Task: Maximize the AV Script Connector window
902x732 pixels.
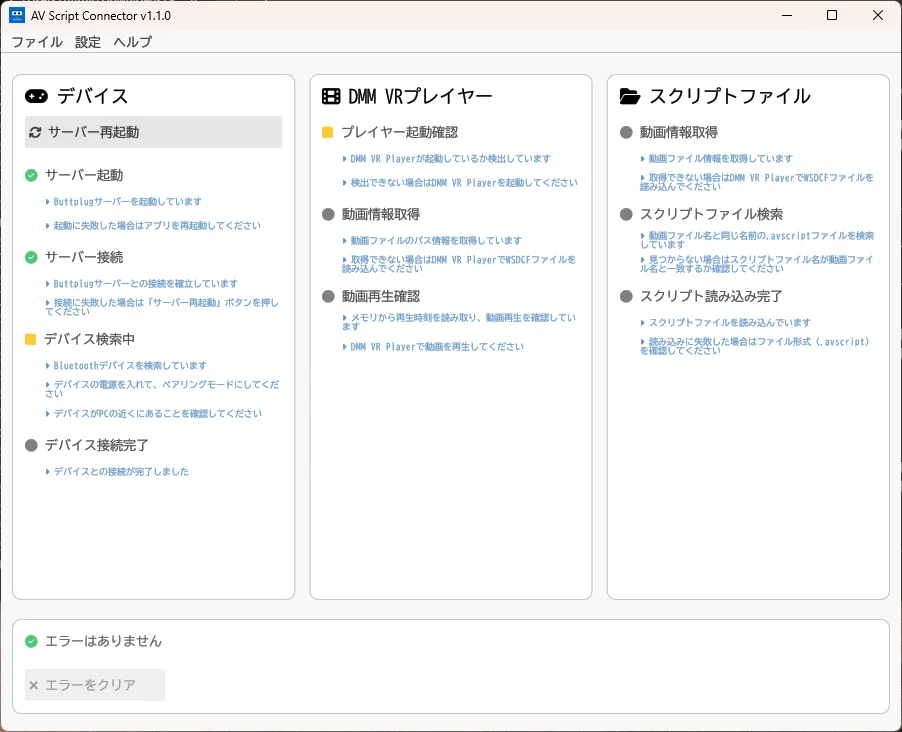Action: point(832,16)
